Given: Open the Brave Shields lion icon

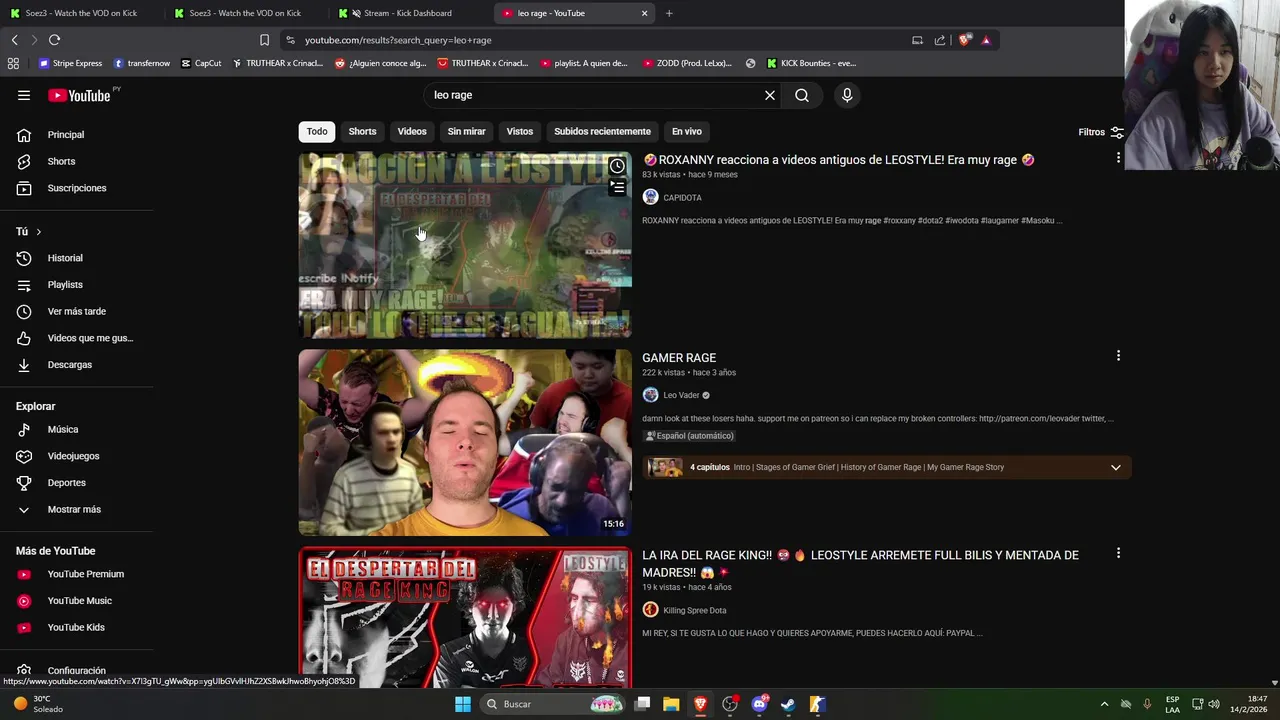Looking at the screenshot, I should tap(964, 40).
